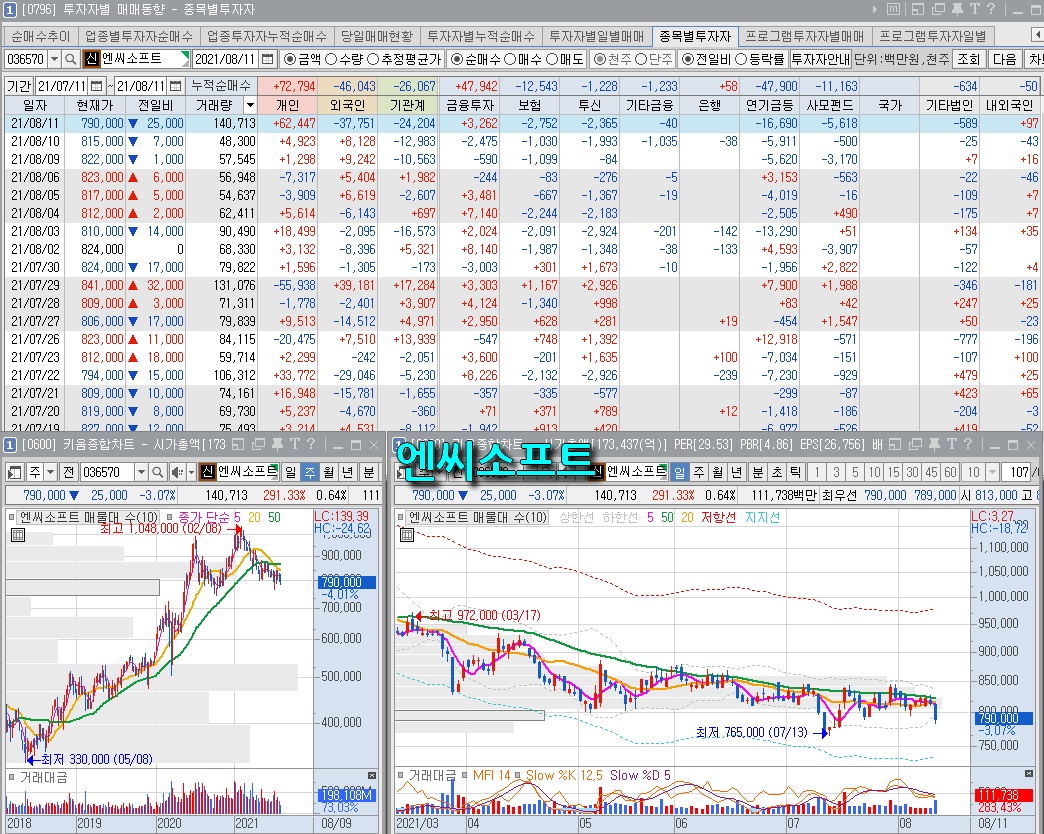
Task: Select 주 weekly period in right chart
Action: click(698, 472)
